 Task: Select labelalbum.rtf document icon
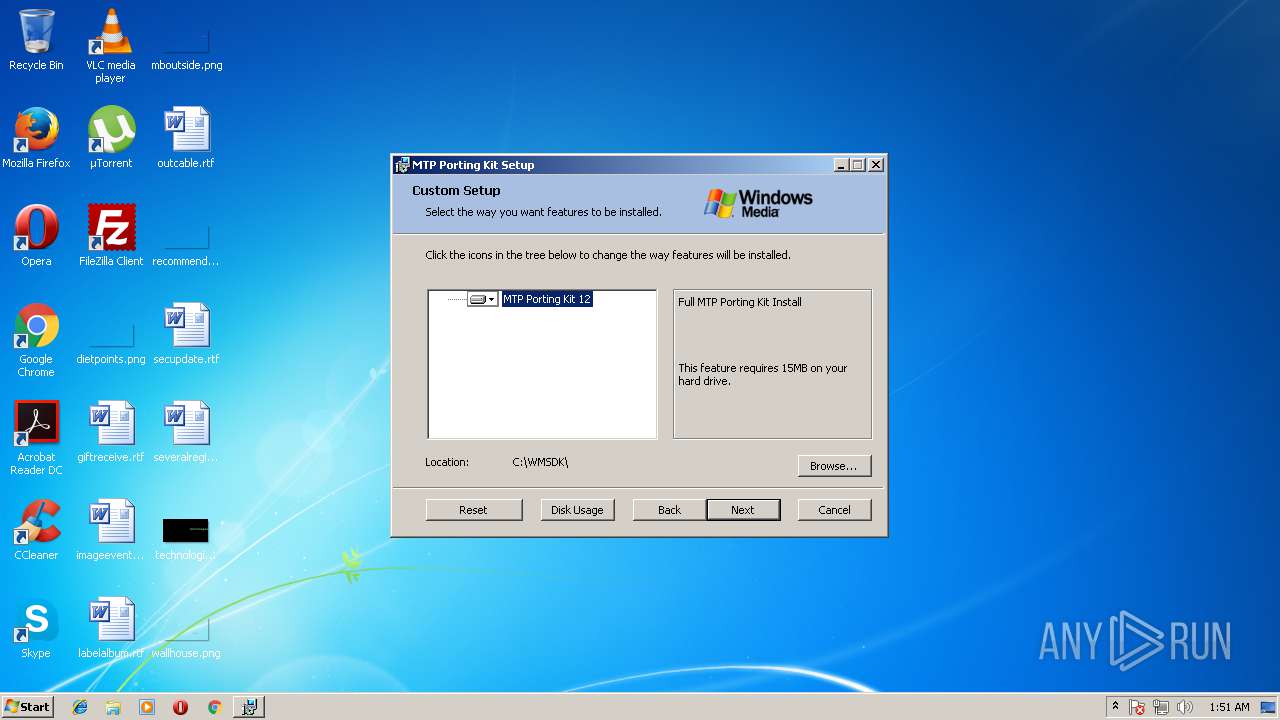pos(110,628)
